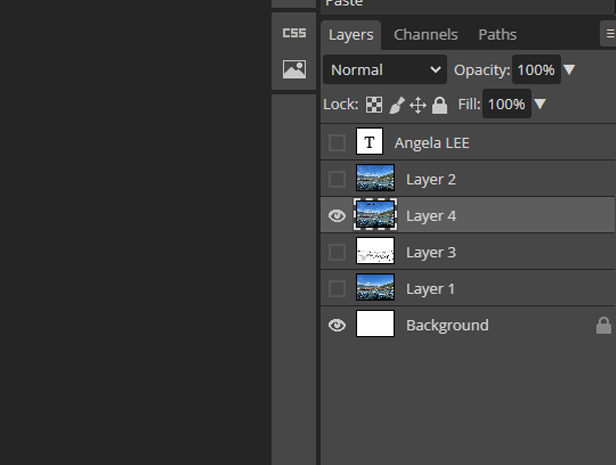The width and height of the screenshot is (616, 465).
Task: Enable lock transparent pixels checkerboard icon
Action: [374, 105]
